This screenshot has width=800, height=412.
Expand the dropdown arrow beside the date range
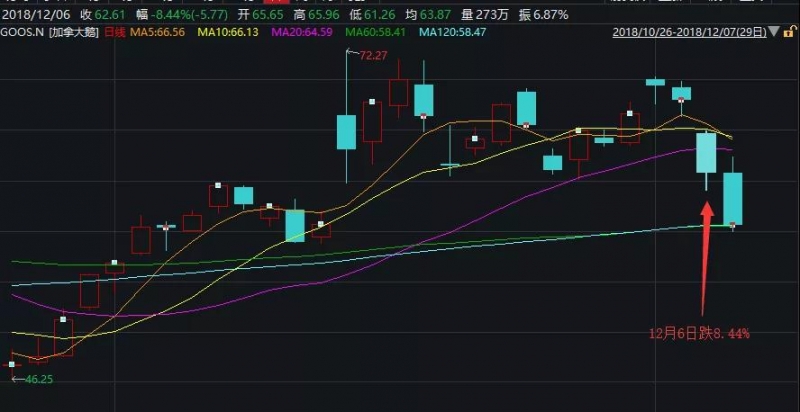tap(776, 32)
